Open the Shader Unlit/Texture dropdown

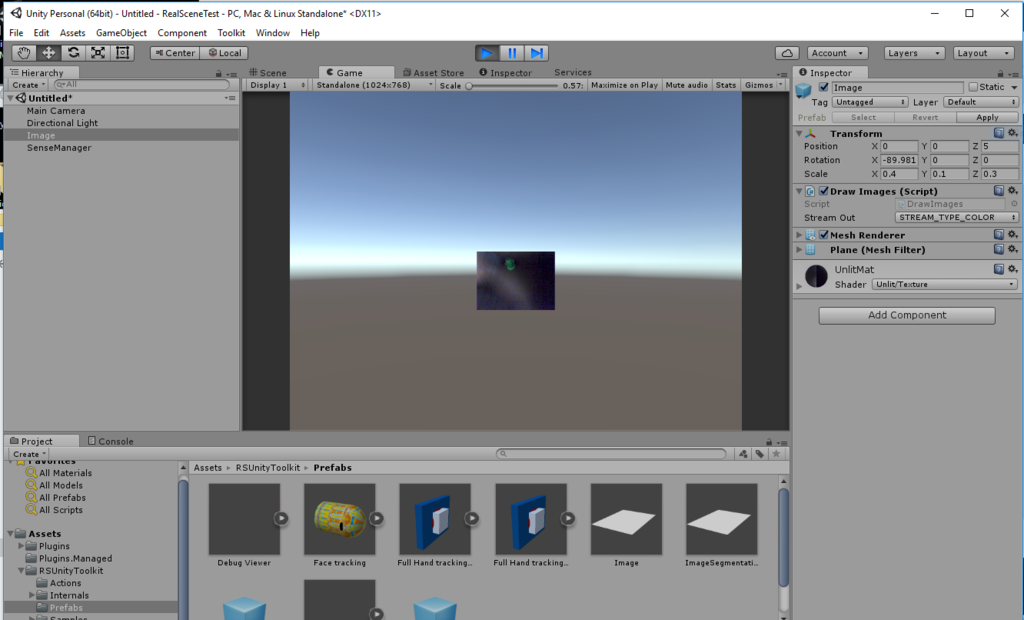[x=945, y=284]
